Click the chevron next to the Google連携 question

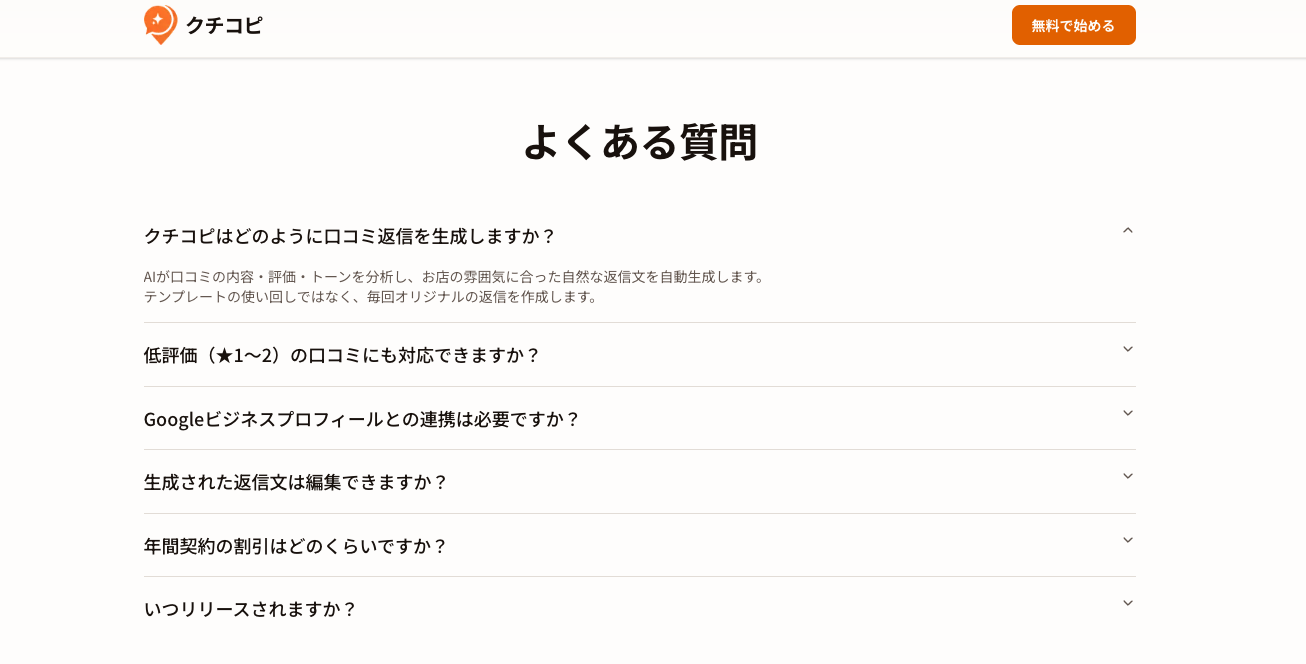[1127, 413]
